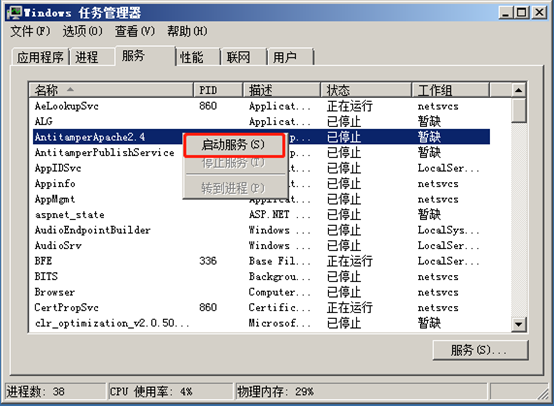Select the AudioEndpointBuilder service row
The width and height of the screenshot is (554, 406).
(x=261, y=230)
